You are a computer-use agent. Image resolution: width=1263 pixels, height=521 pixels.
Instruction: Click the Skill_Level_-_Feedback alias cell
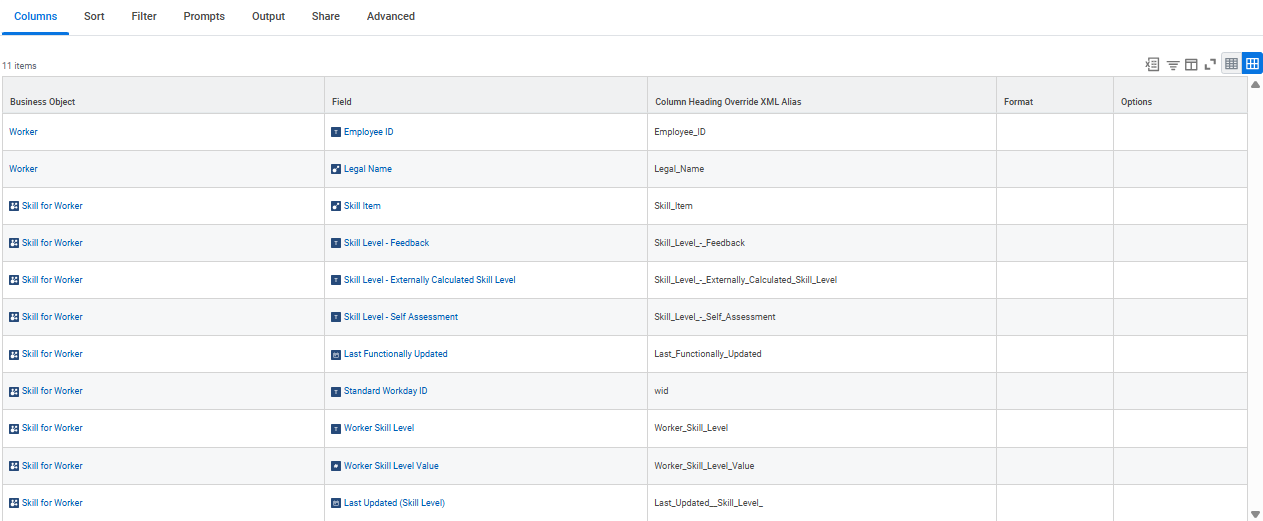[x=822, y=243]
